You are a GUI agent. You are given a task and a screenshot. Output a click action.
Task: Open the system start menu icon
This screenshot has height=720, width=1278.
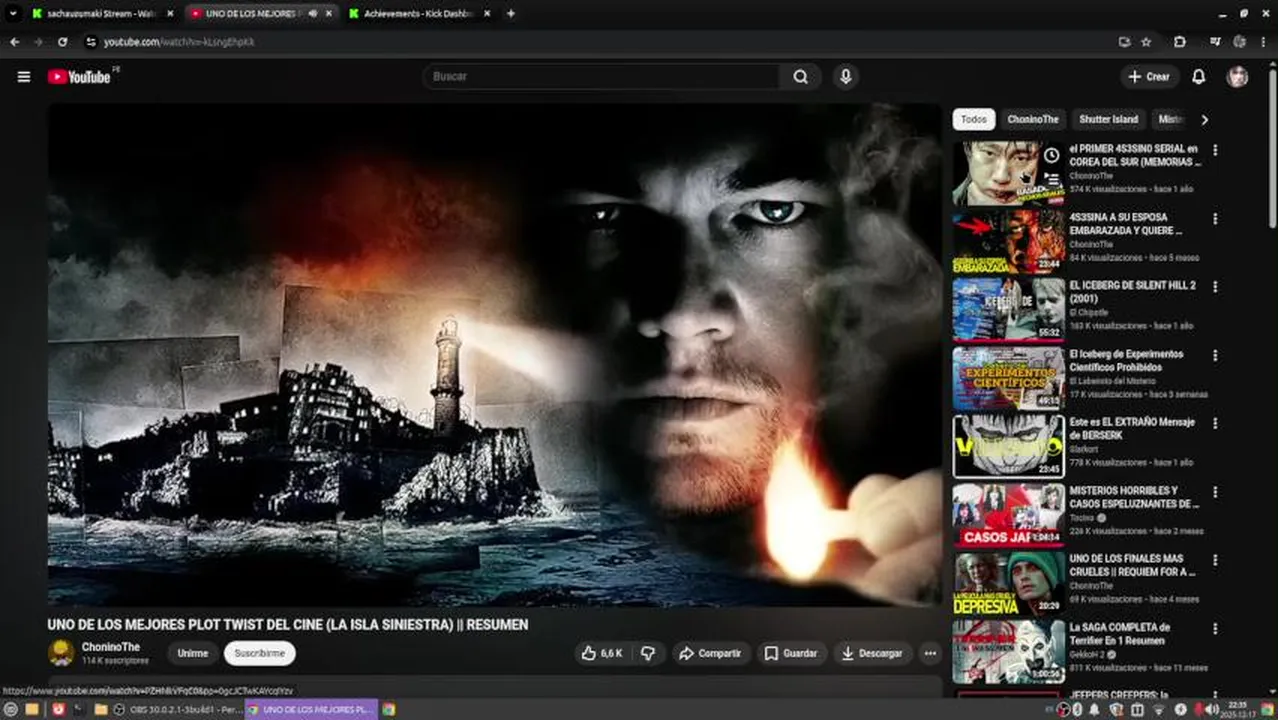point(12,709)
